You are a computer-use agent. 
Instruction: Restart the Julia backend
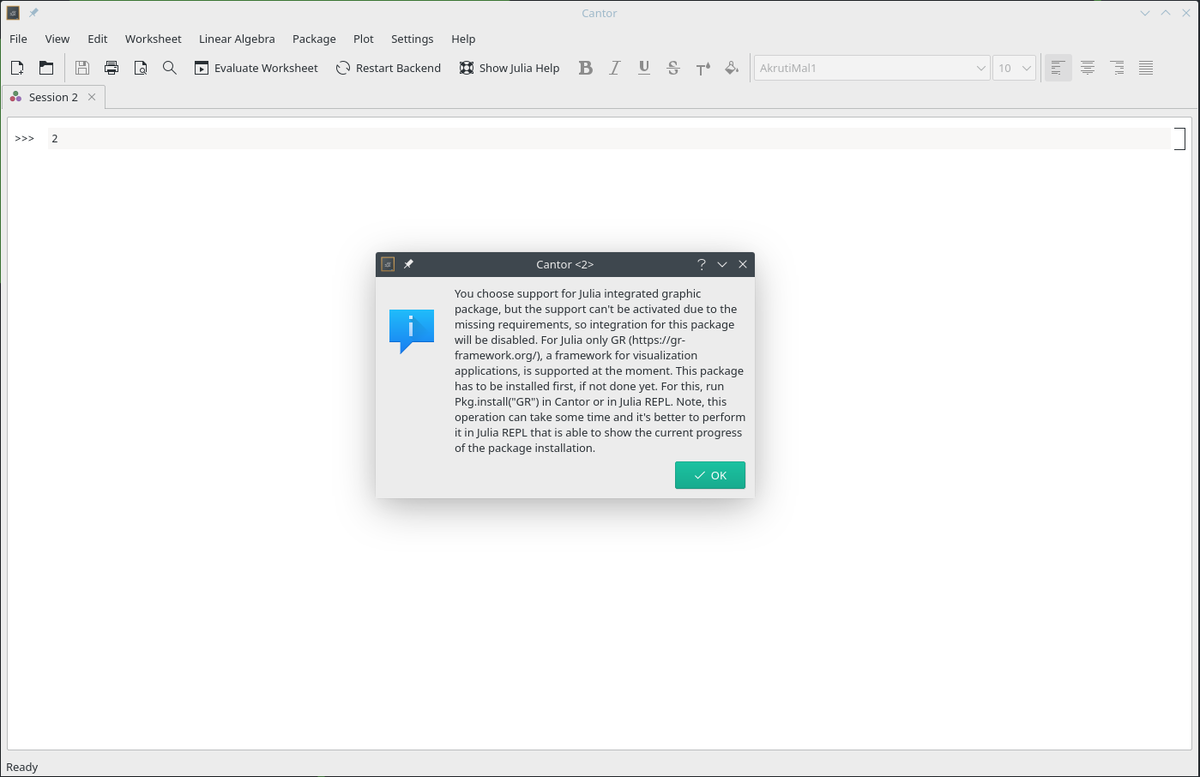pos(388,68)
